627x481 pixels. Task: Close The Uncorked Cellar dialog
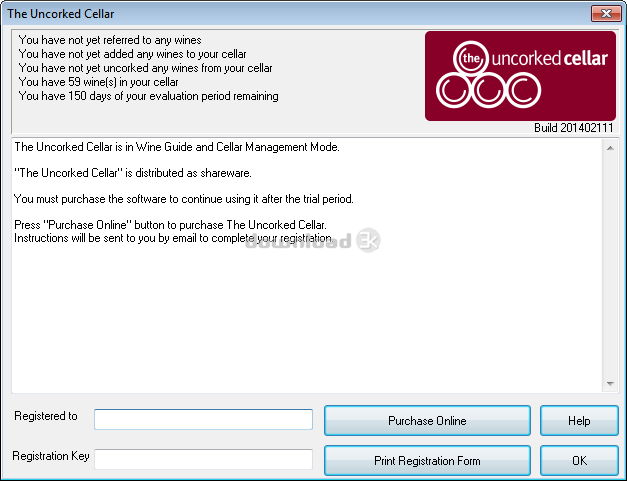(x=606, y=14)
